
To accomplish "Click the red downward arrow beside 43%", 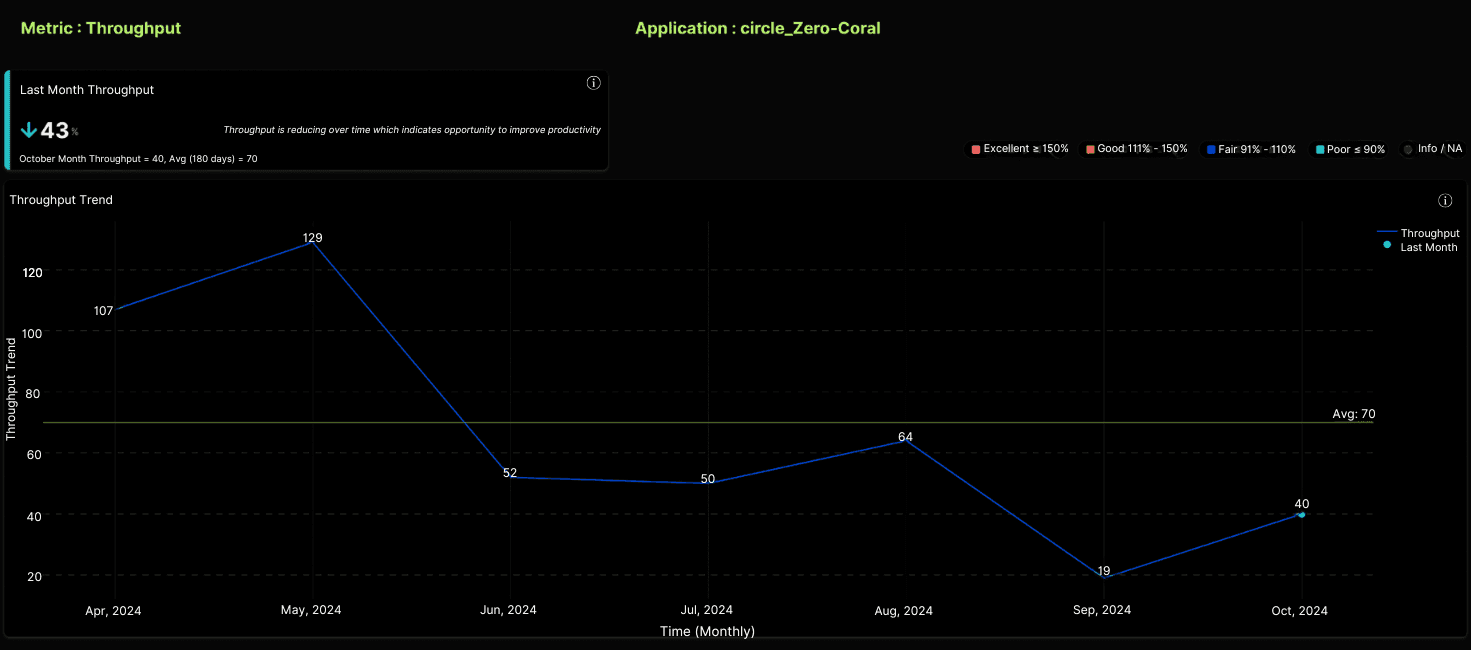I will click(x=28, y=129).
